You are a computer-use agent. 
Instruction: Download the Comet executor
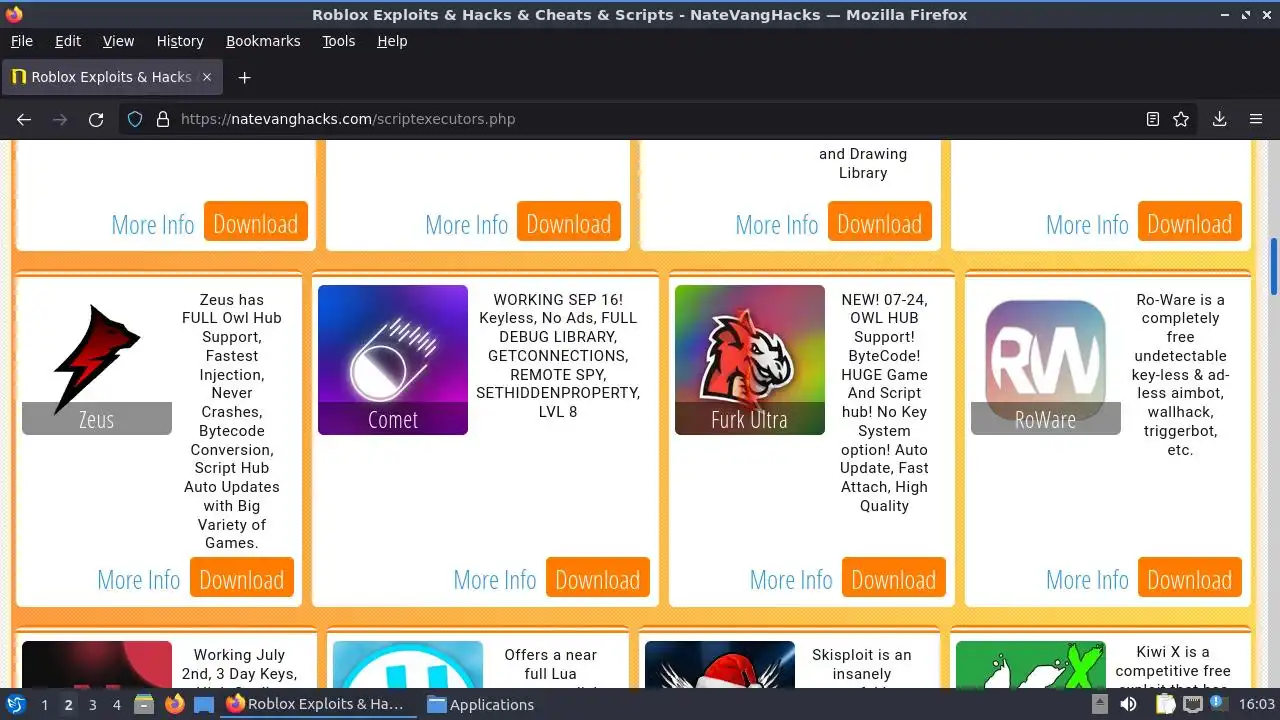click(598, 579)
